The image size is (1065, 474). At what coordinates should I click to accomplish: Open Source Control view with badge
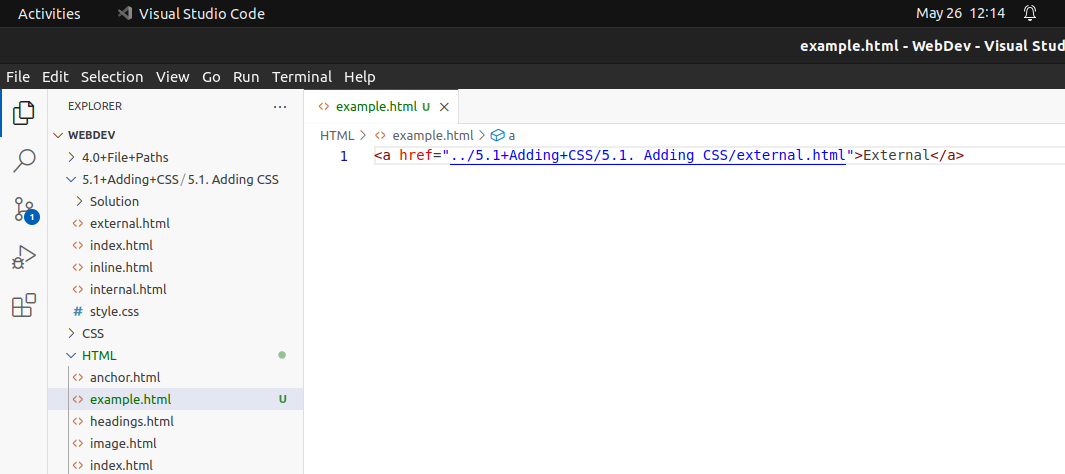click(x=24, y=209)
